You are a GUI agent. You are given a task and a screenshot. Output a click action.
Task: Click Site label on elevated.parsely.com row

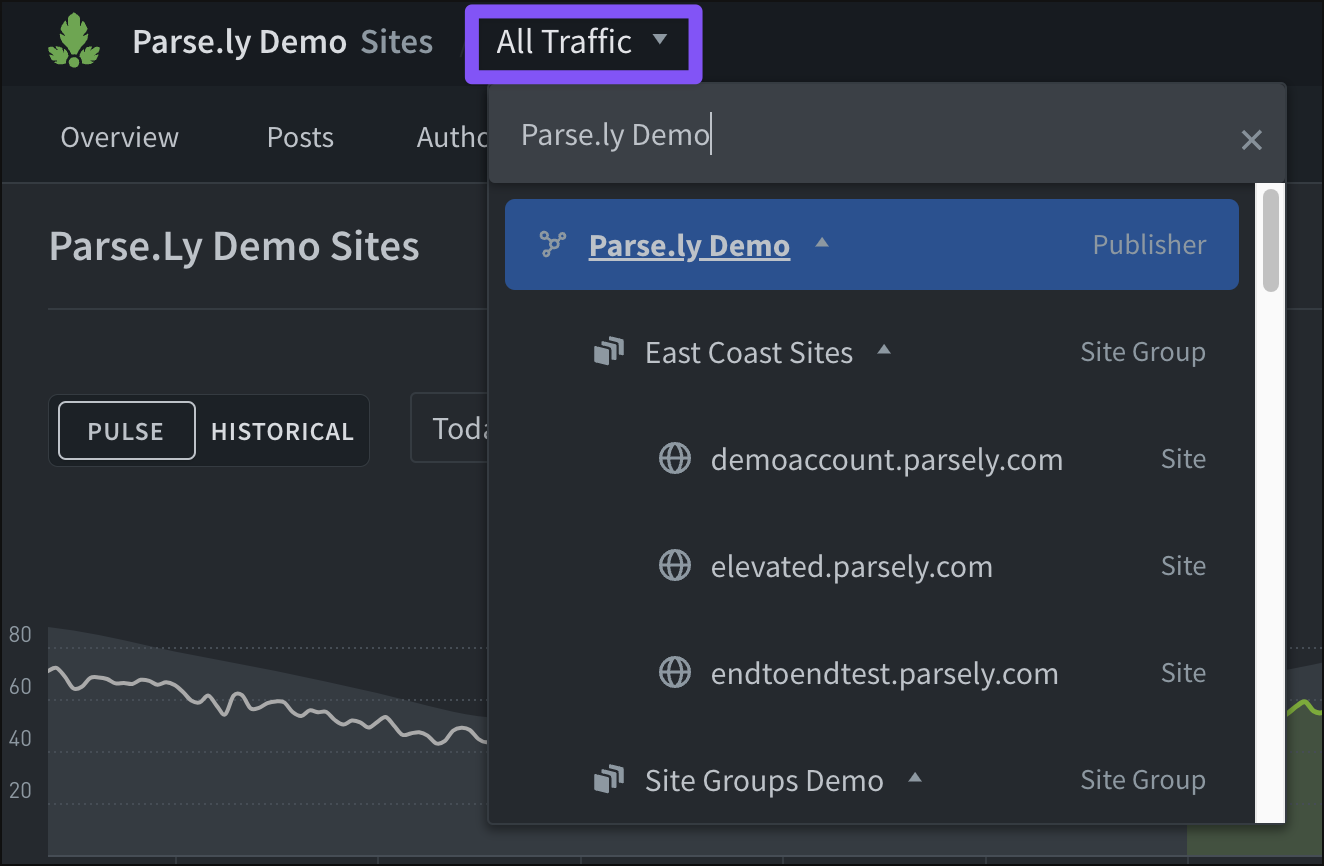point(1183,566)
